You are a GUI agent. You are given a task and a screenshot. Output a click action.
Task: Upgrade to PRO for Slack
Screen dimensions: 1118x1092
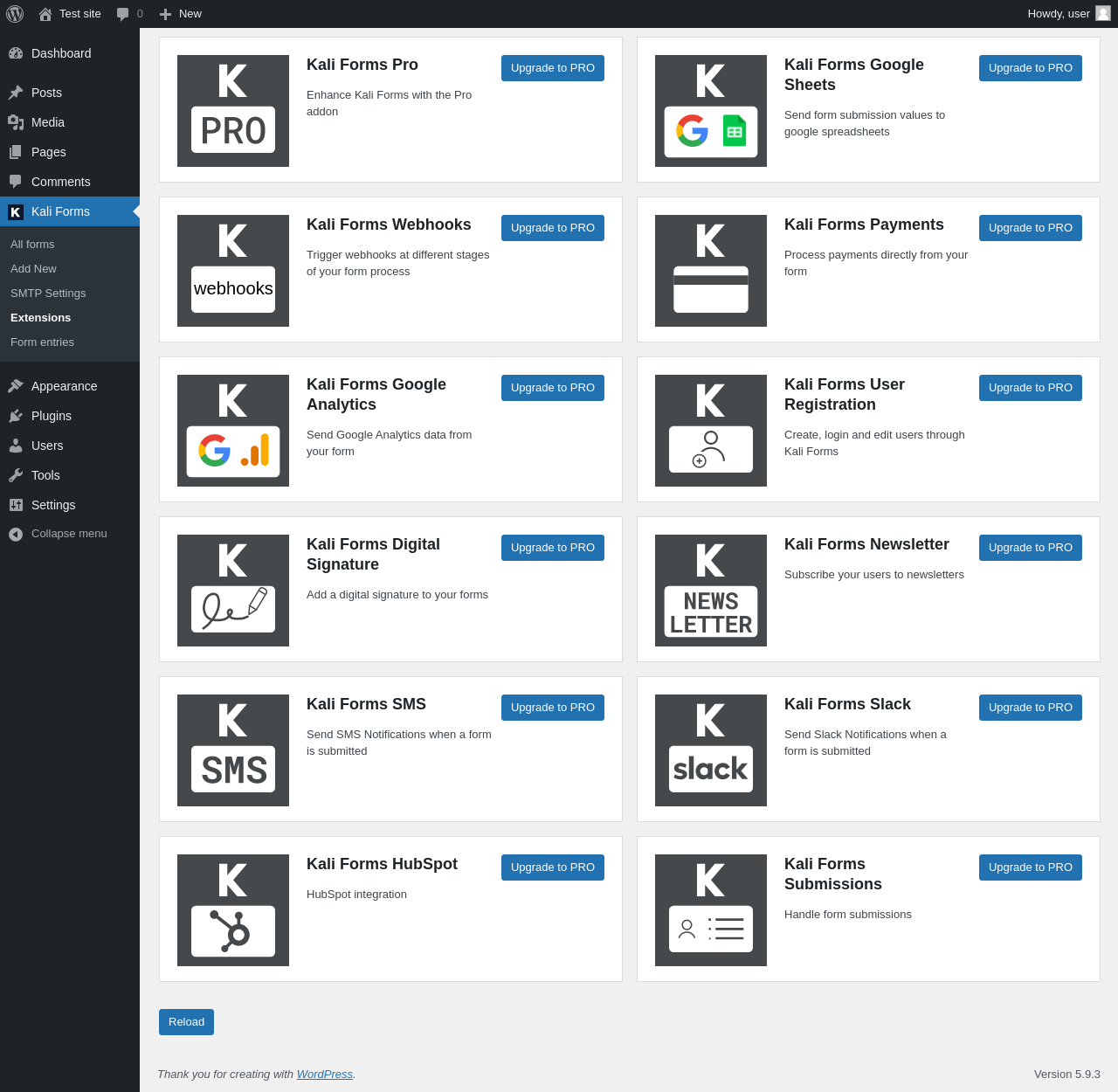[x=1031, y=708]
